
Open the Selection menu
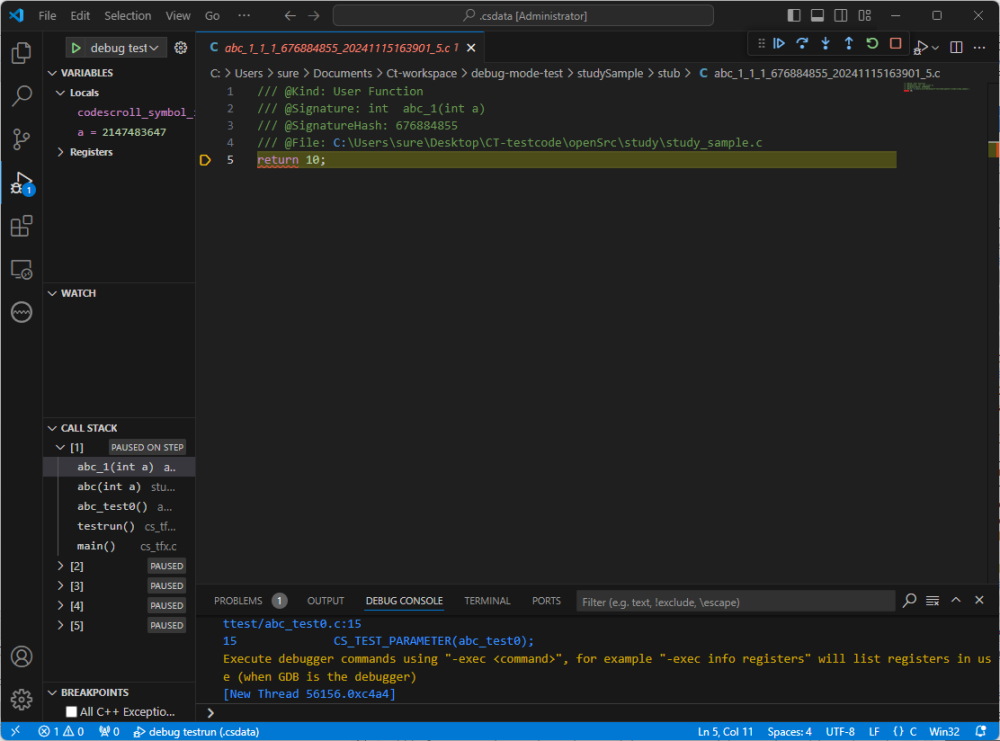(x=127, y=15)
